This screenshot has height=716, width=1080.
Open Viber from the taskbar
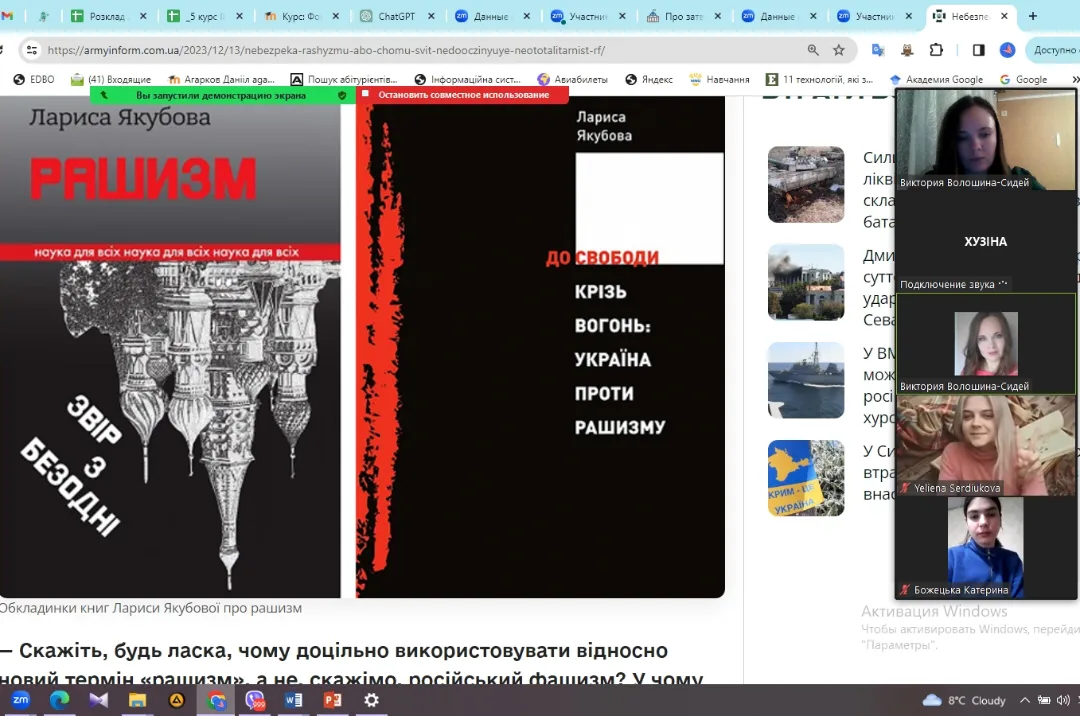point(255,700)
